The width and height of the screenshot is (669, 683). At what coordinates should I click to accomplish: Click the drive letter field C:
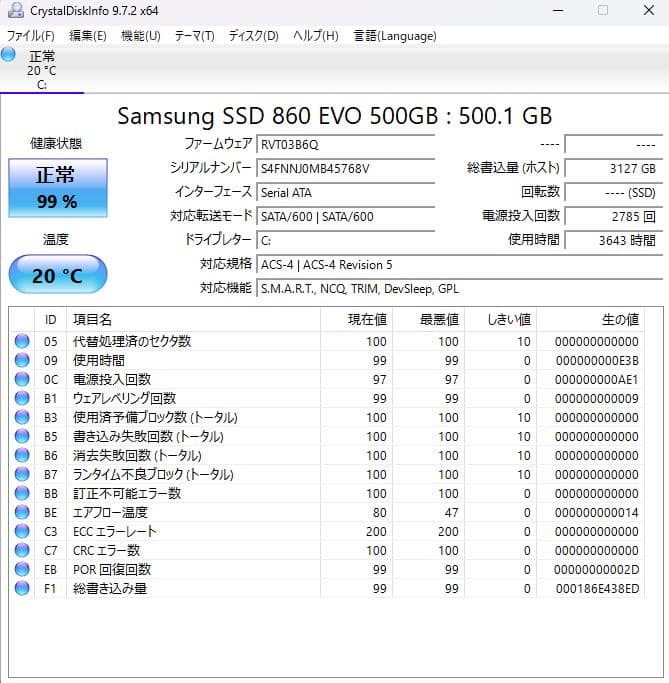[x=346, y=240]
